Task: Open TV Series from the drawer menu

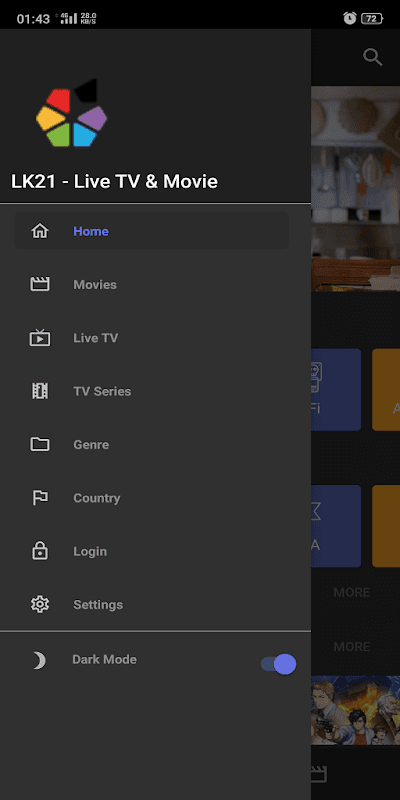Action: pyautogui.click(x=152, y=391)
